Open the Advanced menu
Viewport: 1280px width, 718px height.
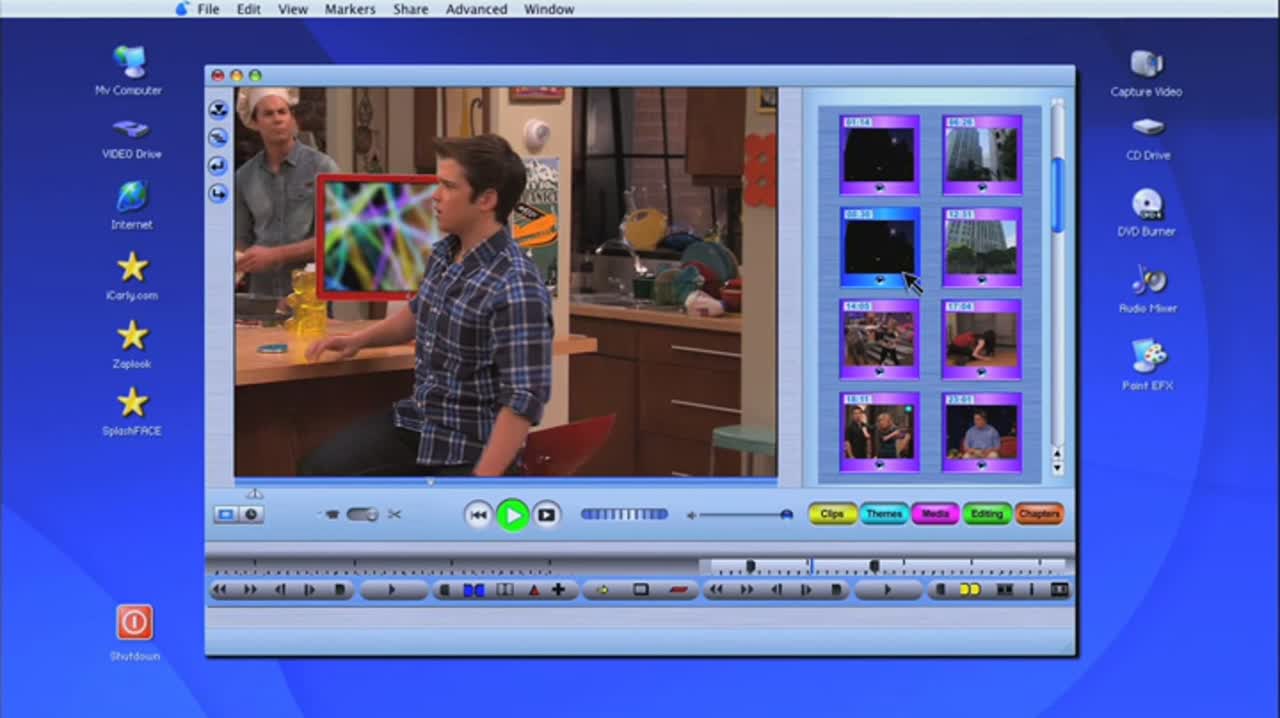point(476,9)
